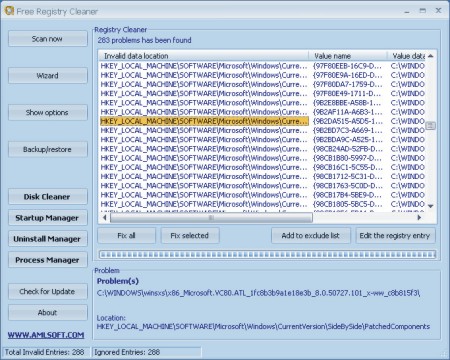Click Fix selected button

pyautogui.click(x=190, y=236)
